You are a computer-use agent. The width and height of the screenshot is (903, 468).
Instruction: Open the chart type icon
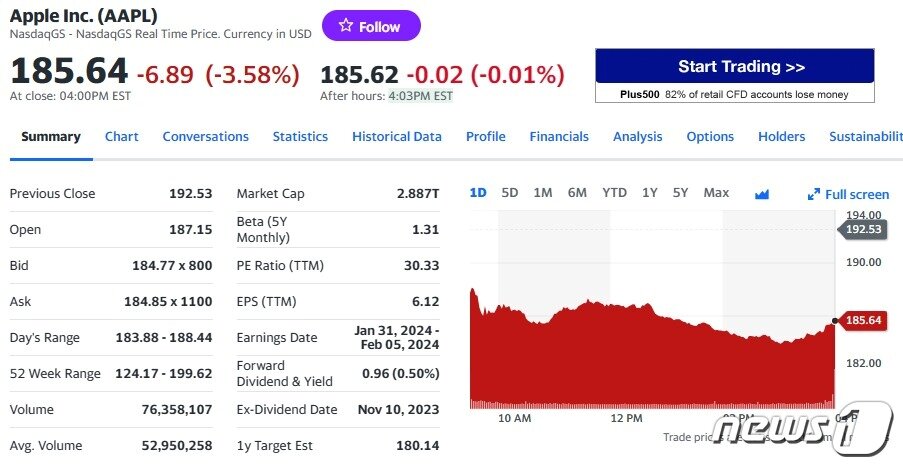(x=762, y=194)
